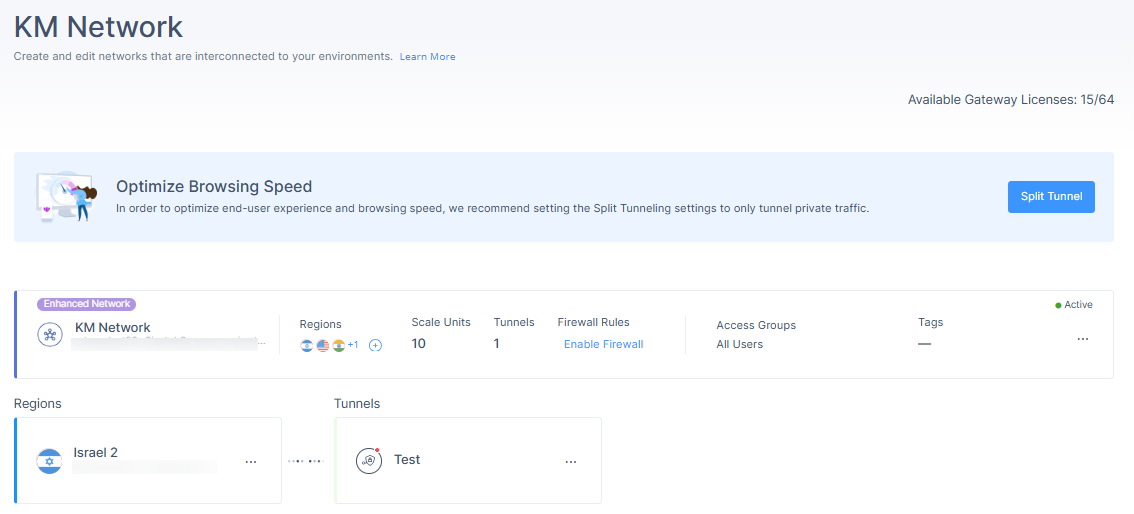
Task: Click the Test tunnel shield icon
Action: pos(368,461)
